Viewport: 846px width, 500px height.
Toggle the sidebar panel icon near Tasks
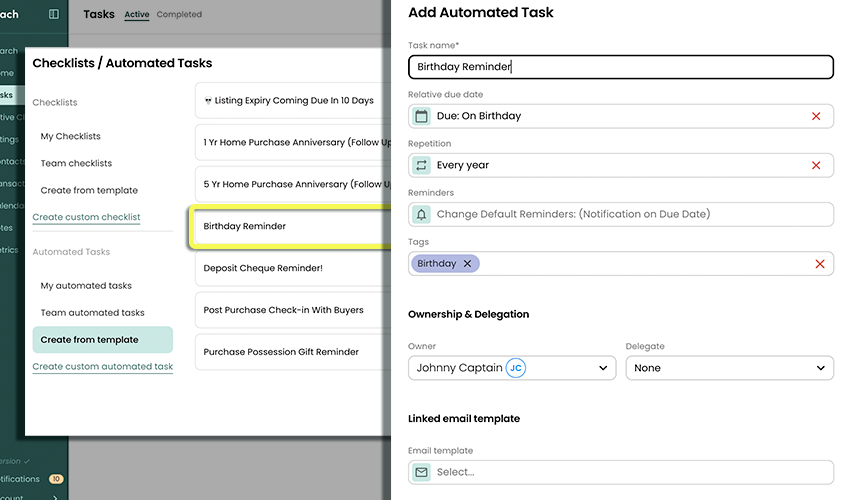54,14
